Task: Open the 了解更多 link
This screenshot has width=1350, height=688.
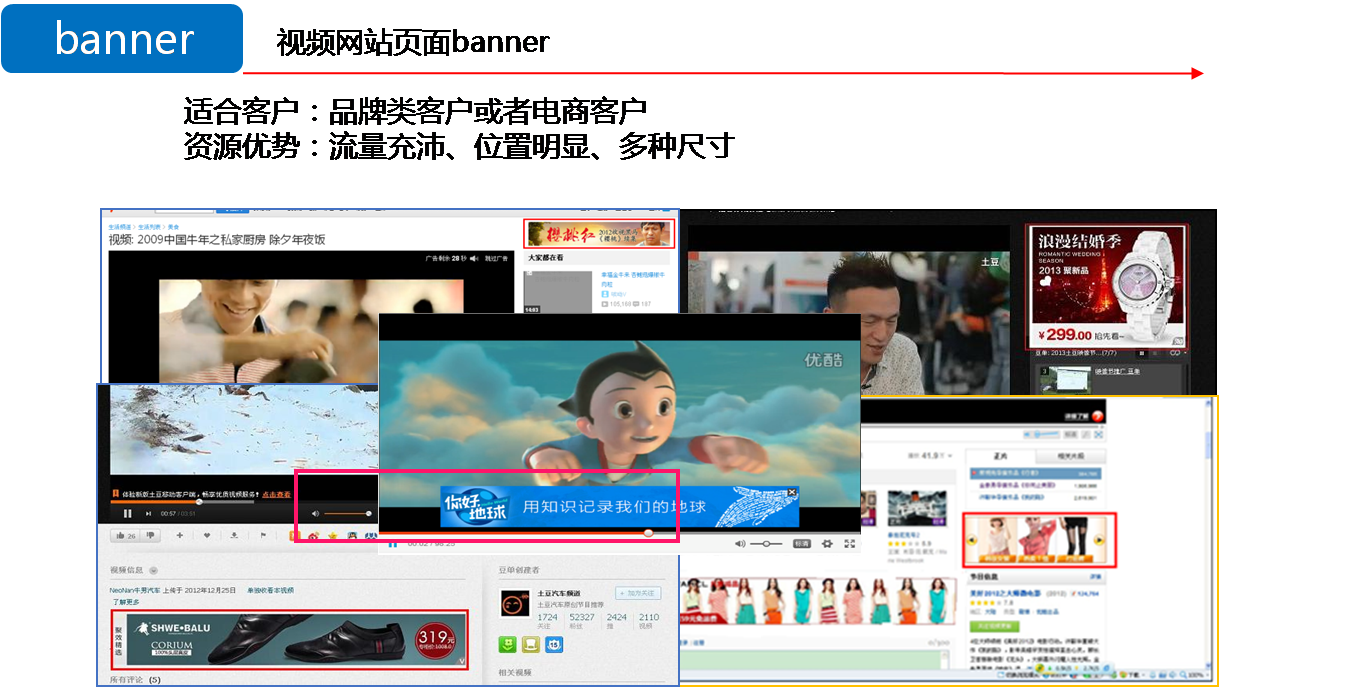Action: pyautogui.click(x=126, y=602)
